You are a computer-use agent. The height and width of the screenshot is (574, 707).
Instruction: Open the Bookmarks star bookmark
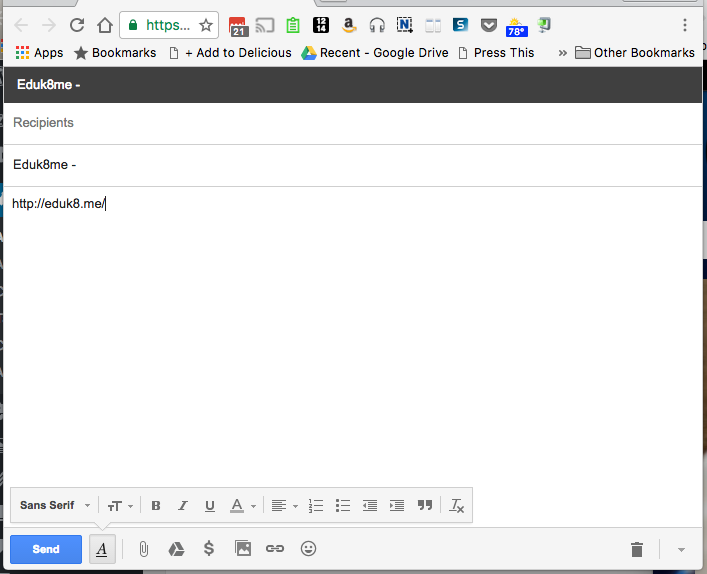click(115, 53)
